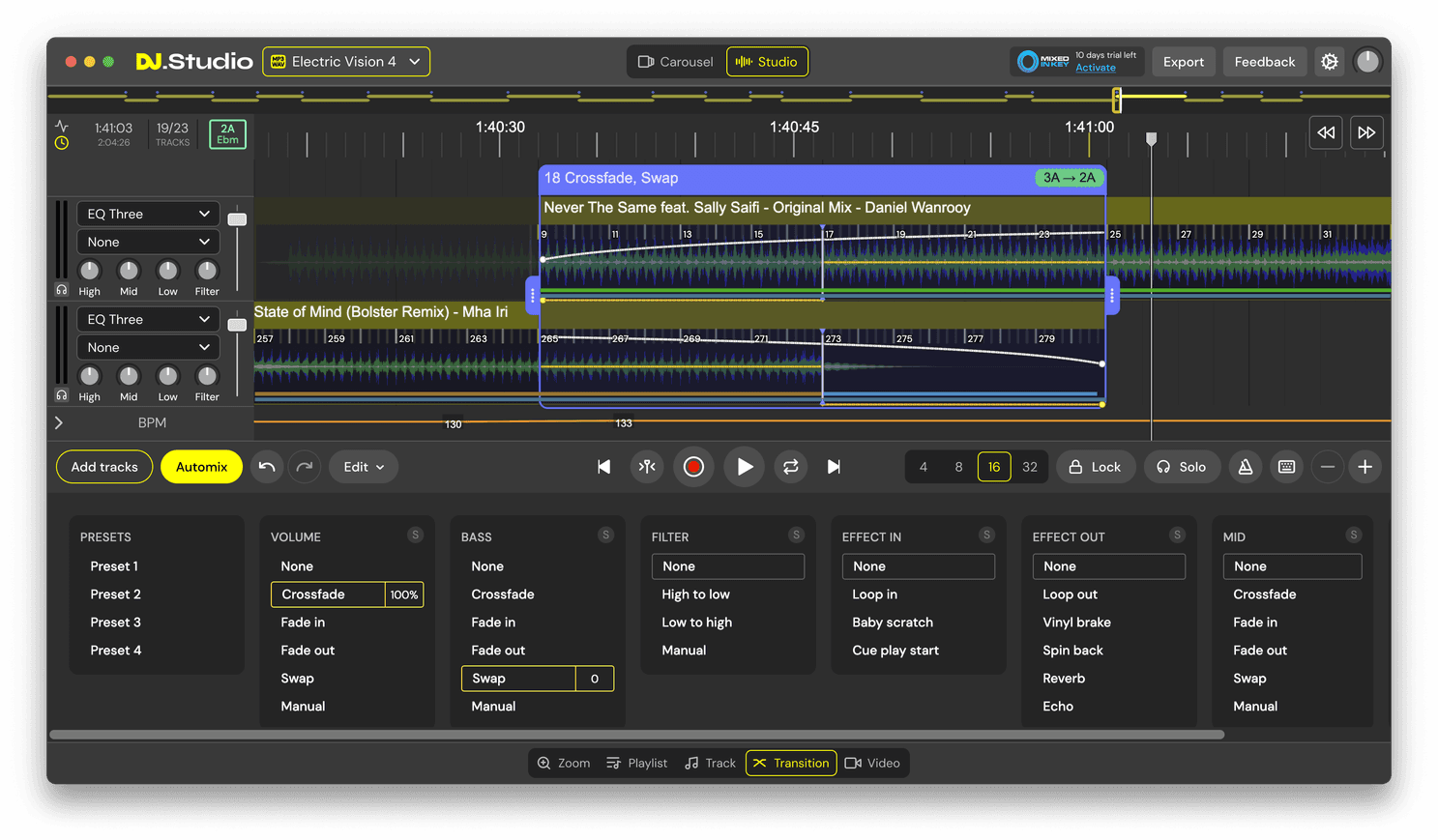
Task: Toggle the S button in the FILTER panel
Action: pyautogui.click(x=796, y=536)
